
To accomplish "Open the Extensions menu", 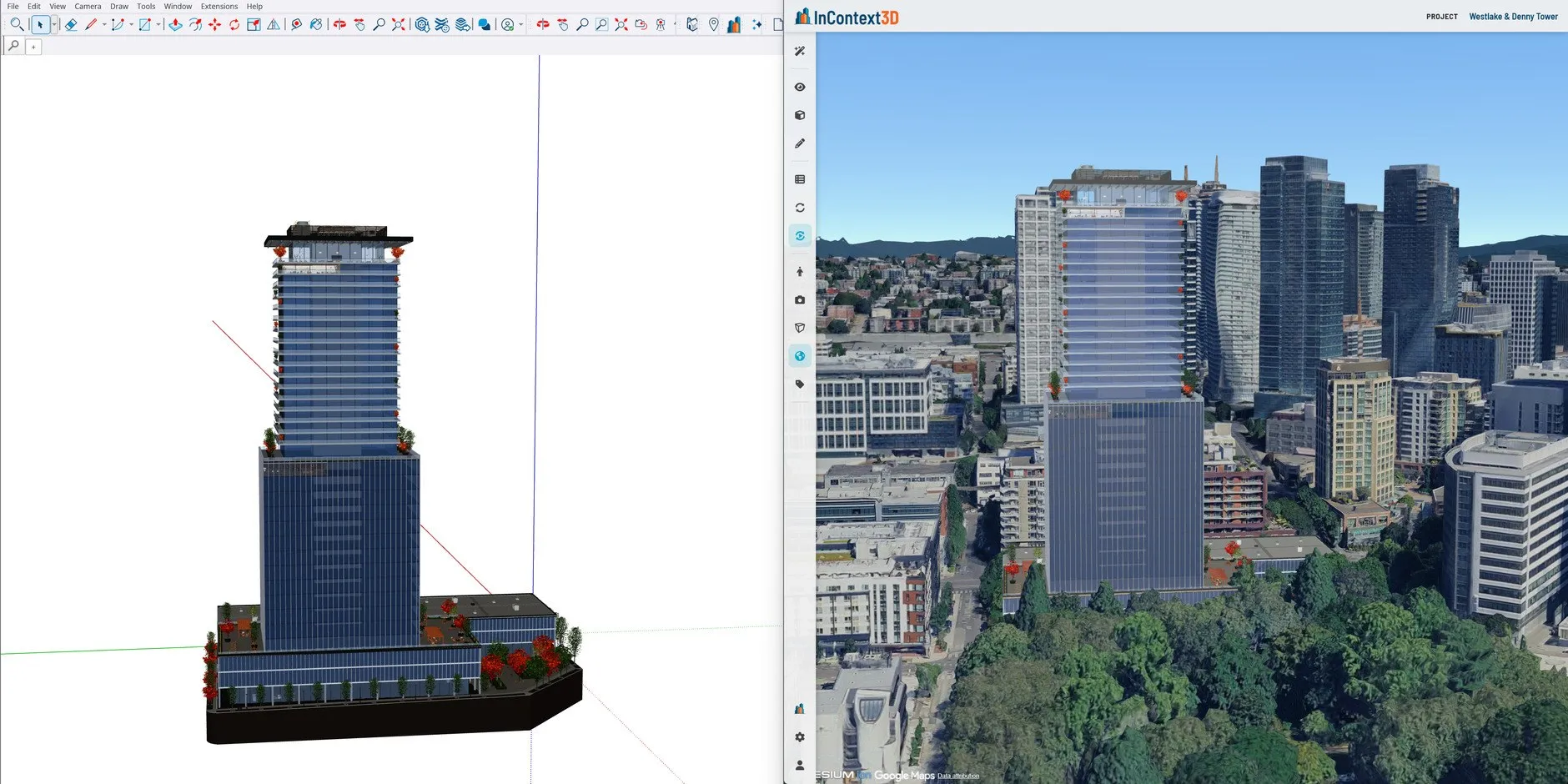I will coord(219,6).
